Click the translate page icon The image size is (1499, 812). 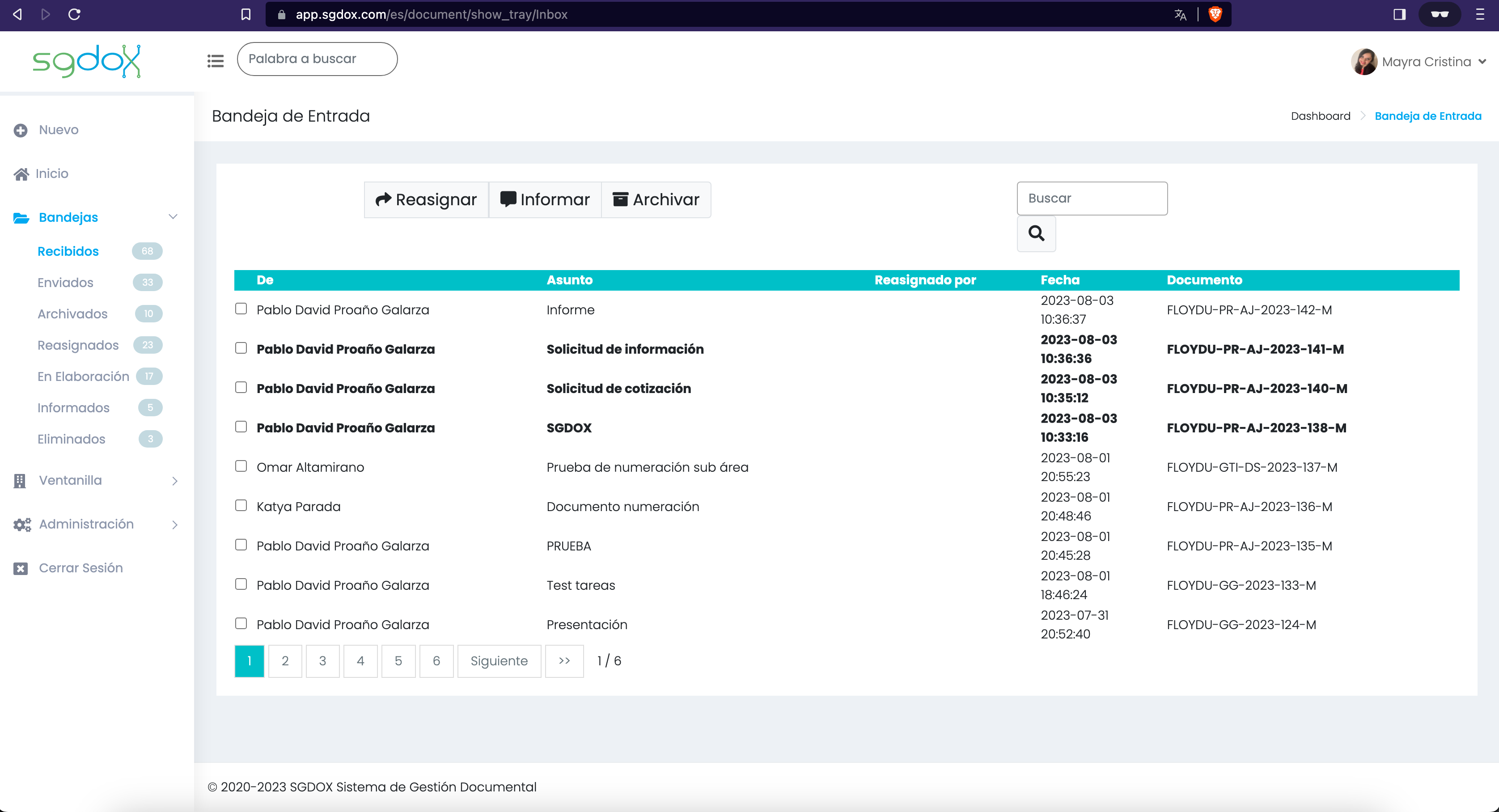1180,15
